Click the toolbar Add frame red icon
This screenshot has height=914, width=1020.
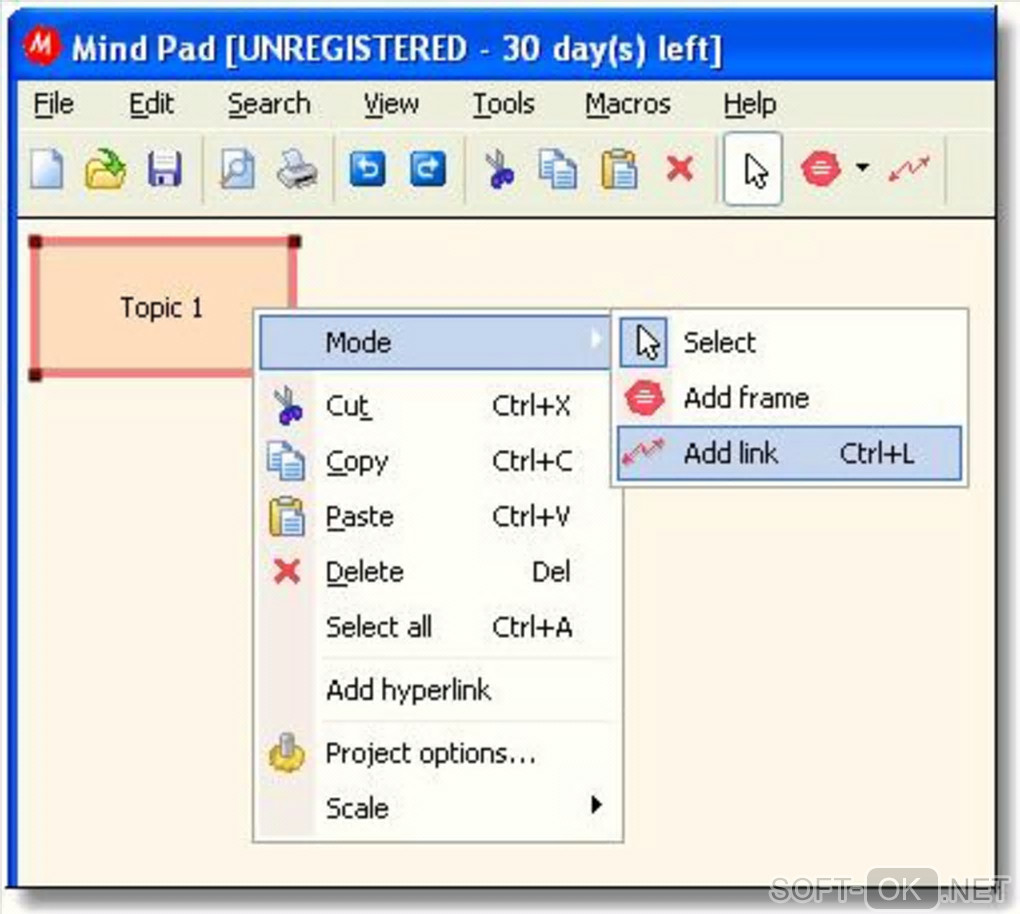[x=821, y=168]
